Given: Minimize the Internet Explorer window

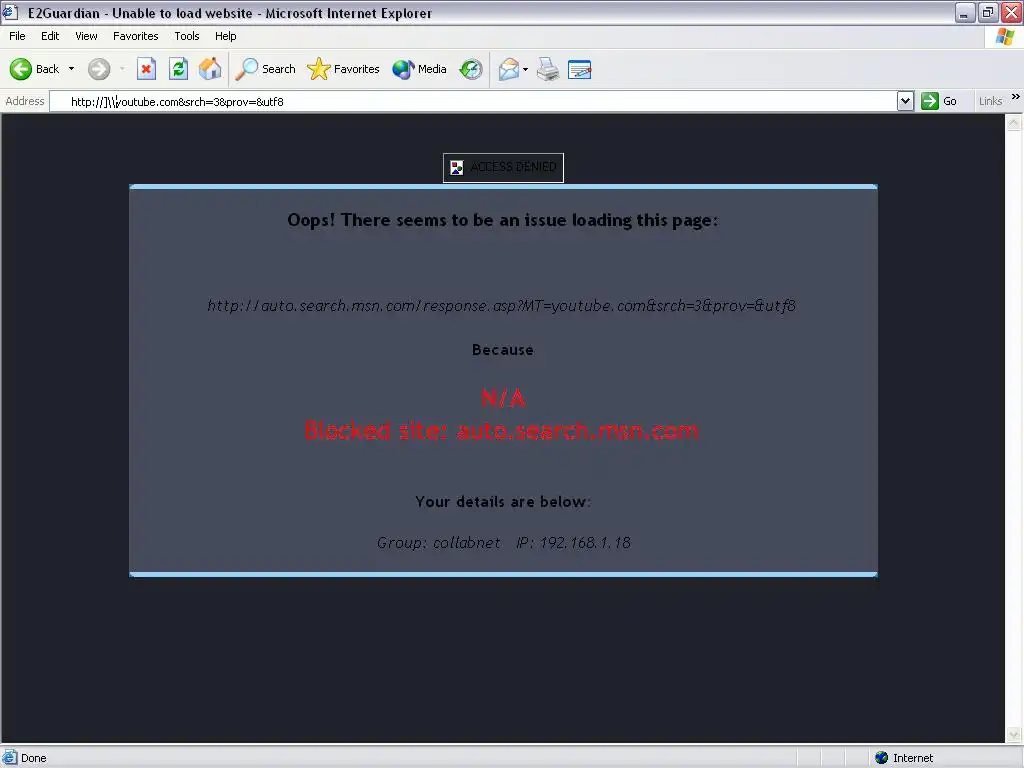Looking at the screenshot, I should click(x=965, y=12).
